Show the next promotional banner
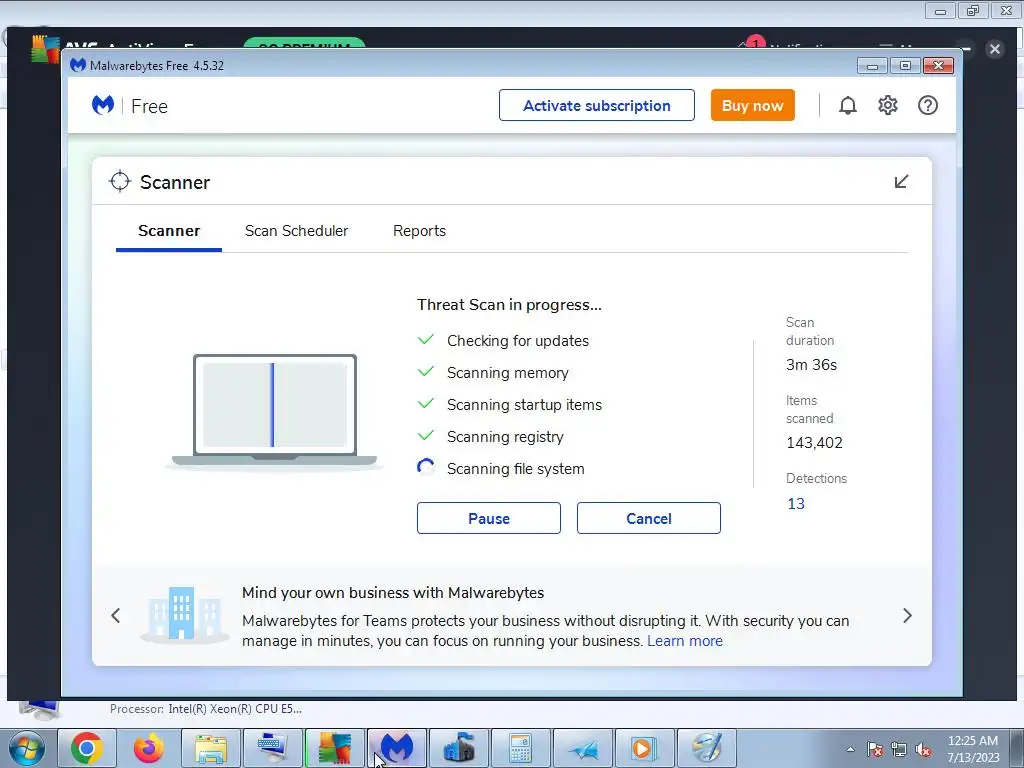 coord(907,615)
